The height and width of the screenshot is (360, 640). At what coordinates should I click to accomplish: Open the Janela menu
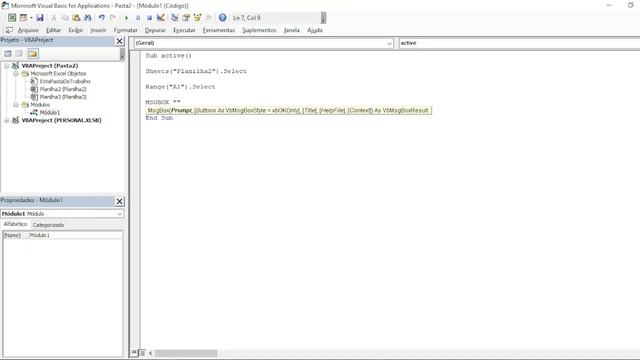click(x=291, y=30)
